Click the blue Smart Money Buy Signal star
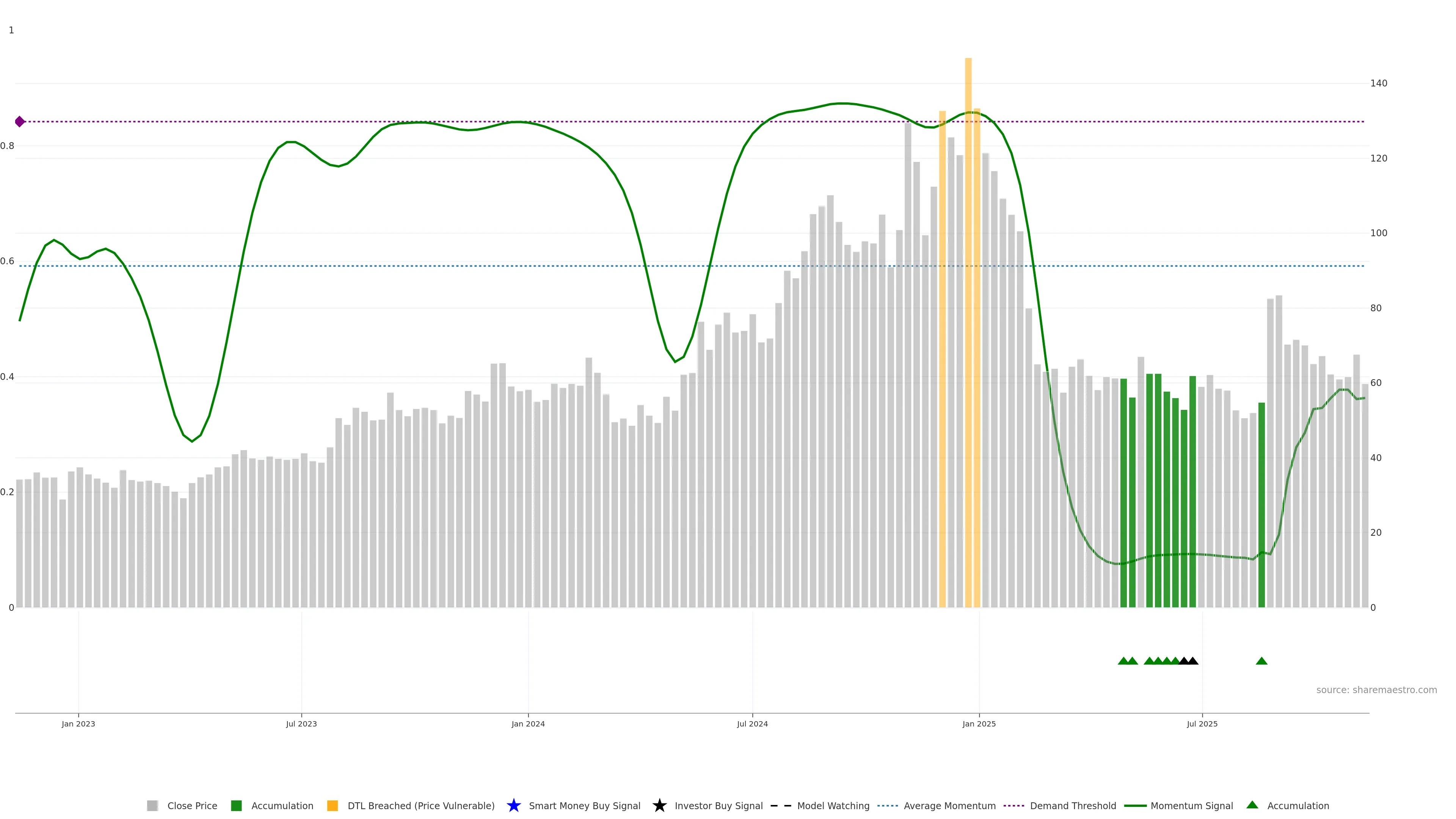Viewport: 1456px width, 819px height. [x=513, y=805]
